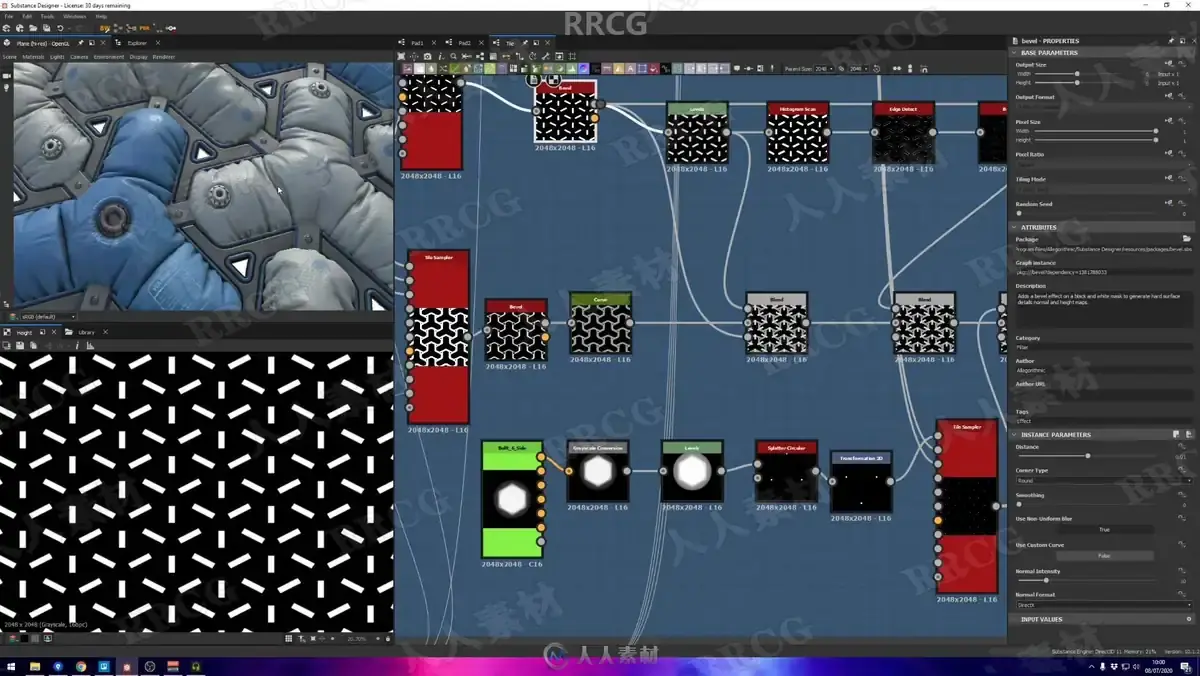Click the Graph instance path field

(x=1104, y=272)
